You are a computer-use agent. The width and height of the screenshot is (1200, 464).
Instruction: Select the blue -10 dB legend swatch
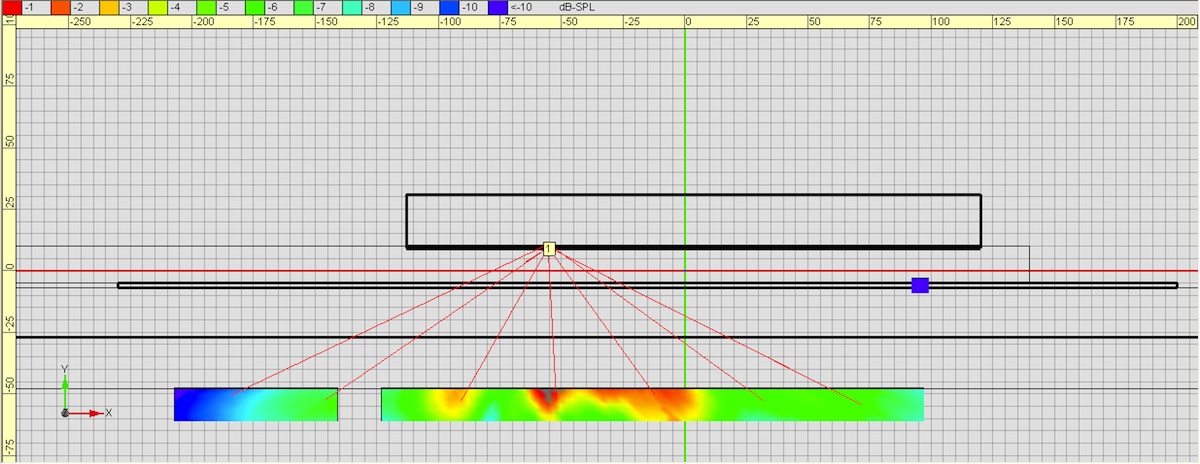[x=450, y=6]
